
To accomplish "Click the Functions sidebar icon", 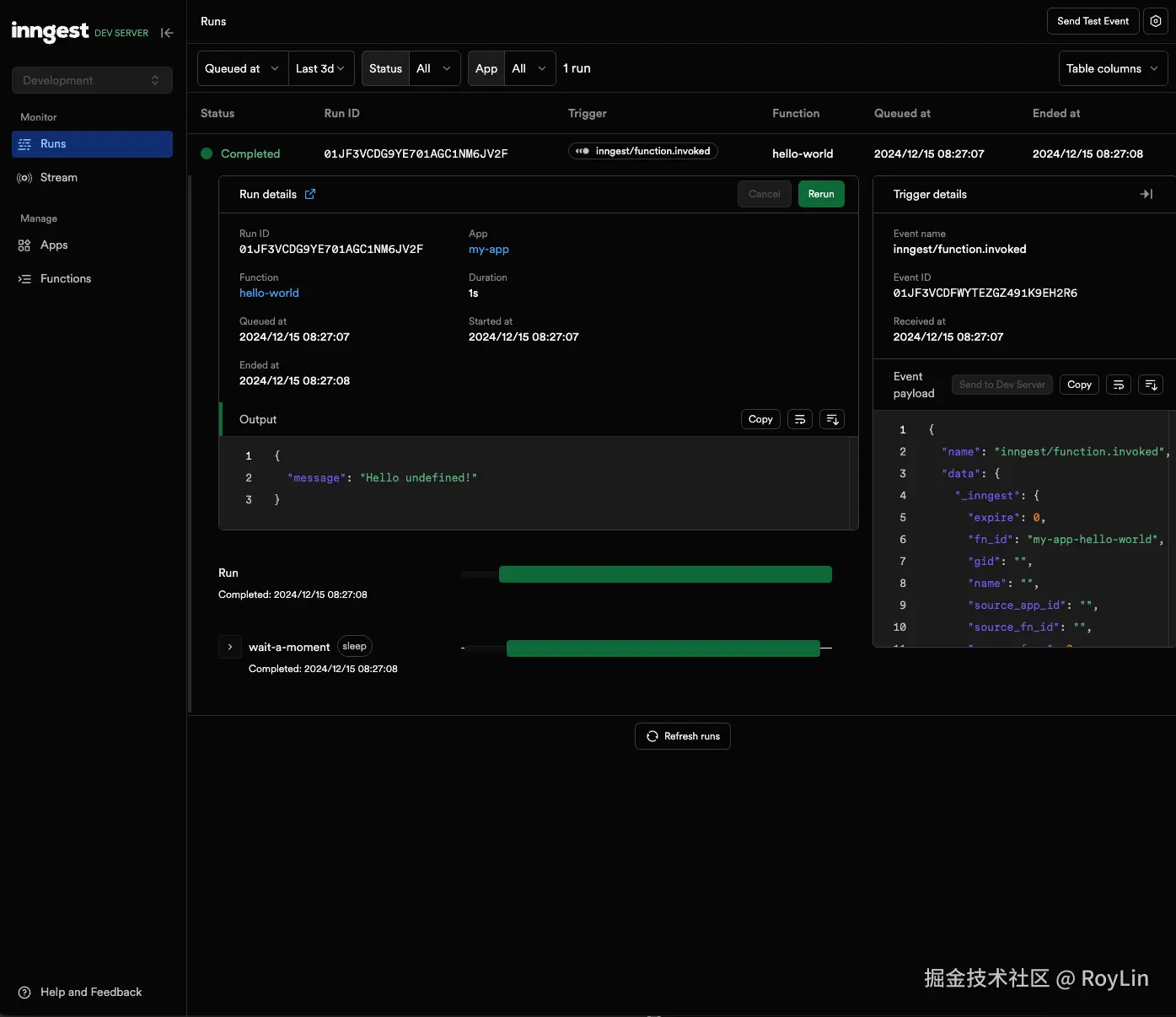I will pyautogui.click(x=24, y=279).
